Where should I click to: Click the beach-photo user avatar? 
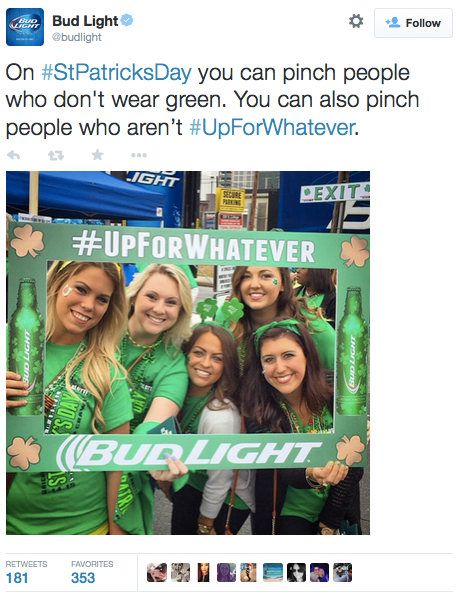pyautogui.click(x=273, y=572)
